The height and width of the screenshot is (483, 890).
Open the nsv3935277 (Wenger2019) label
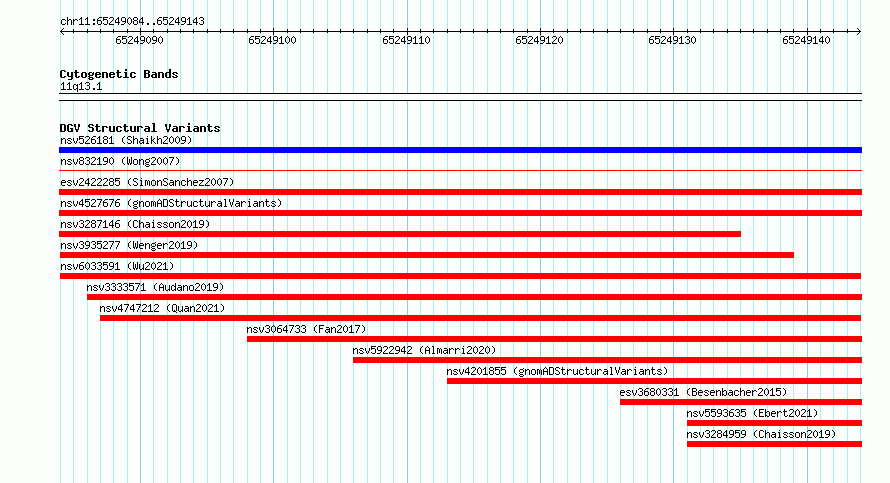tap(129, 245)
